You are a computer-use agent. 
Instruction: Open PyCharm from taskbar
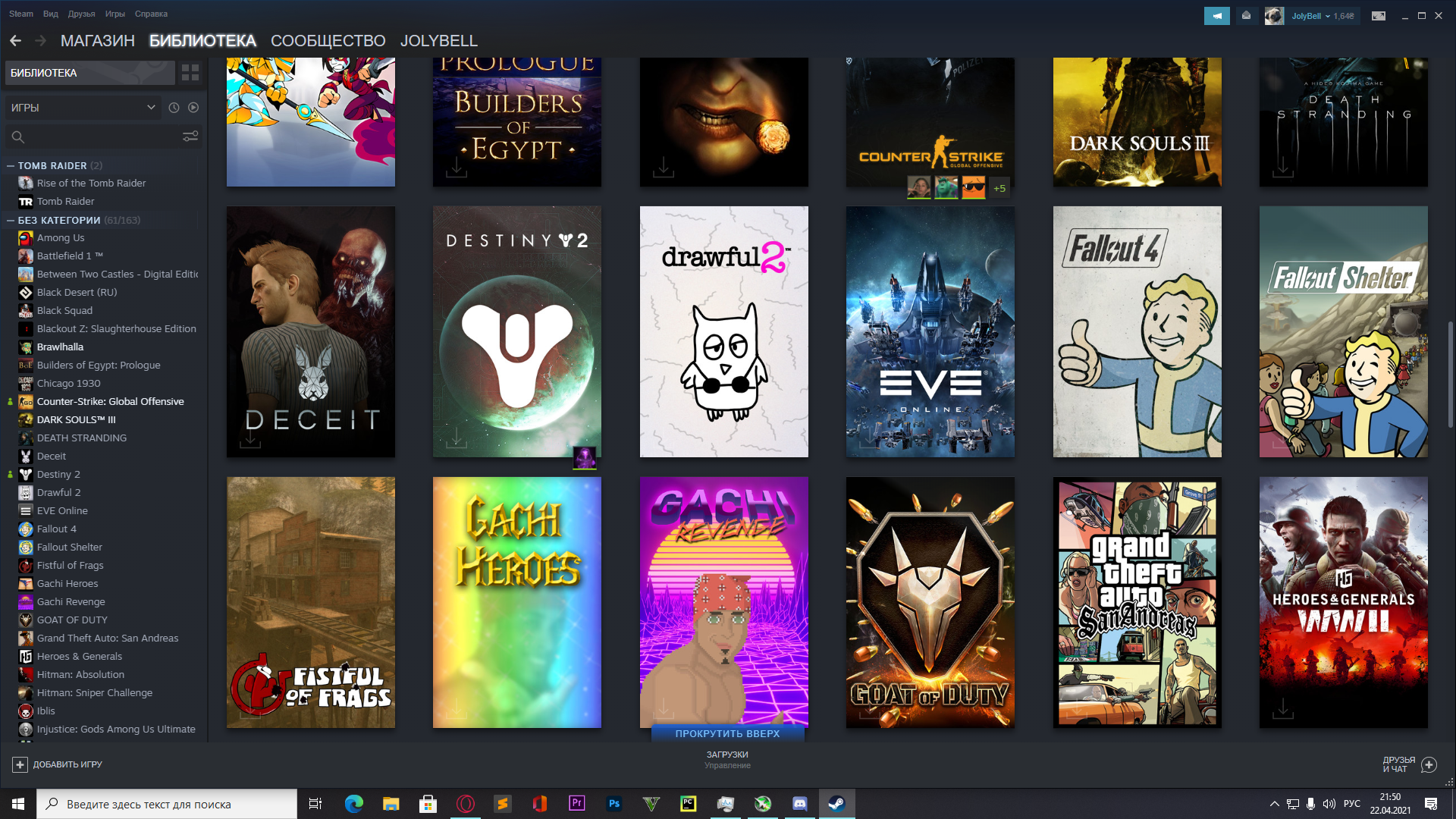pos(688,804)
